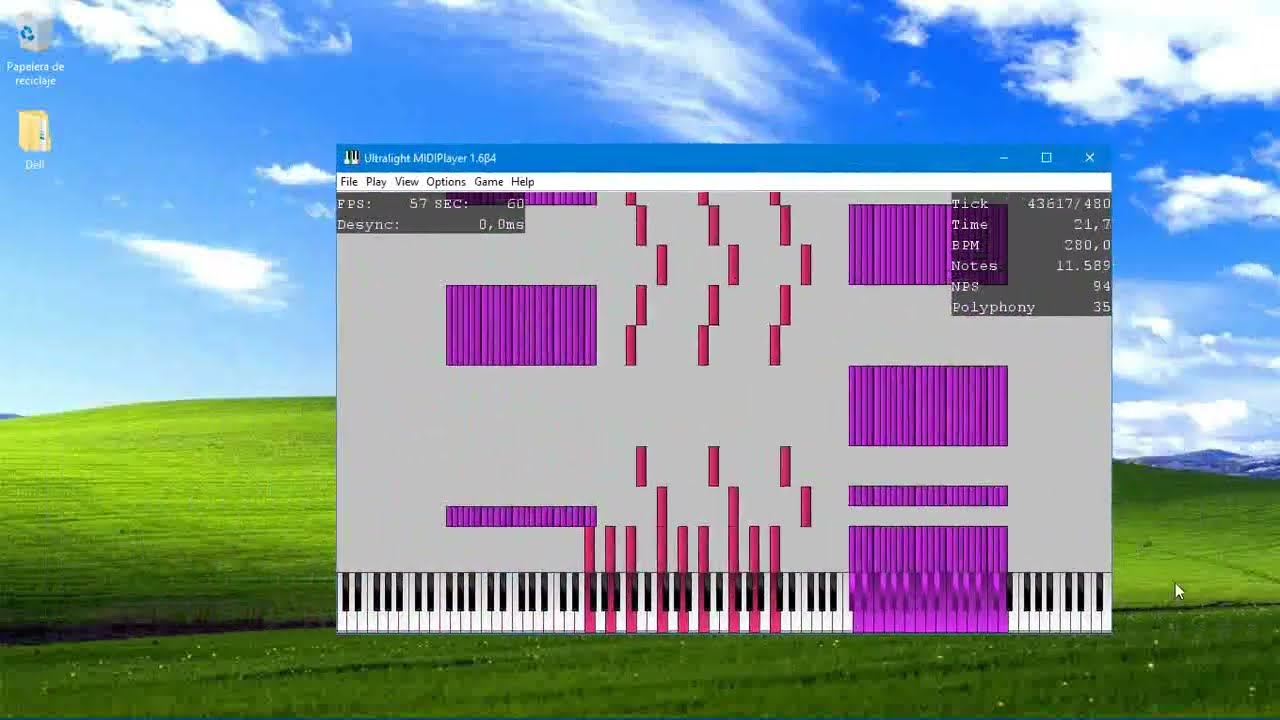Screen dimensions: 1280x720
Task: Click the Time value readout
Action: pyautogui.click(x=1092, y=225)
